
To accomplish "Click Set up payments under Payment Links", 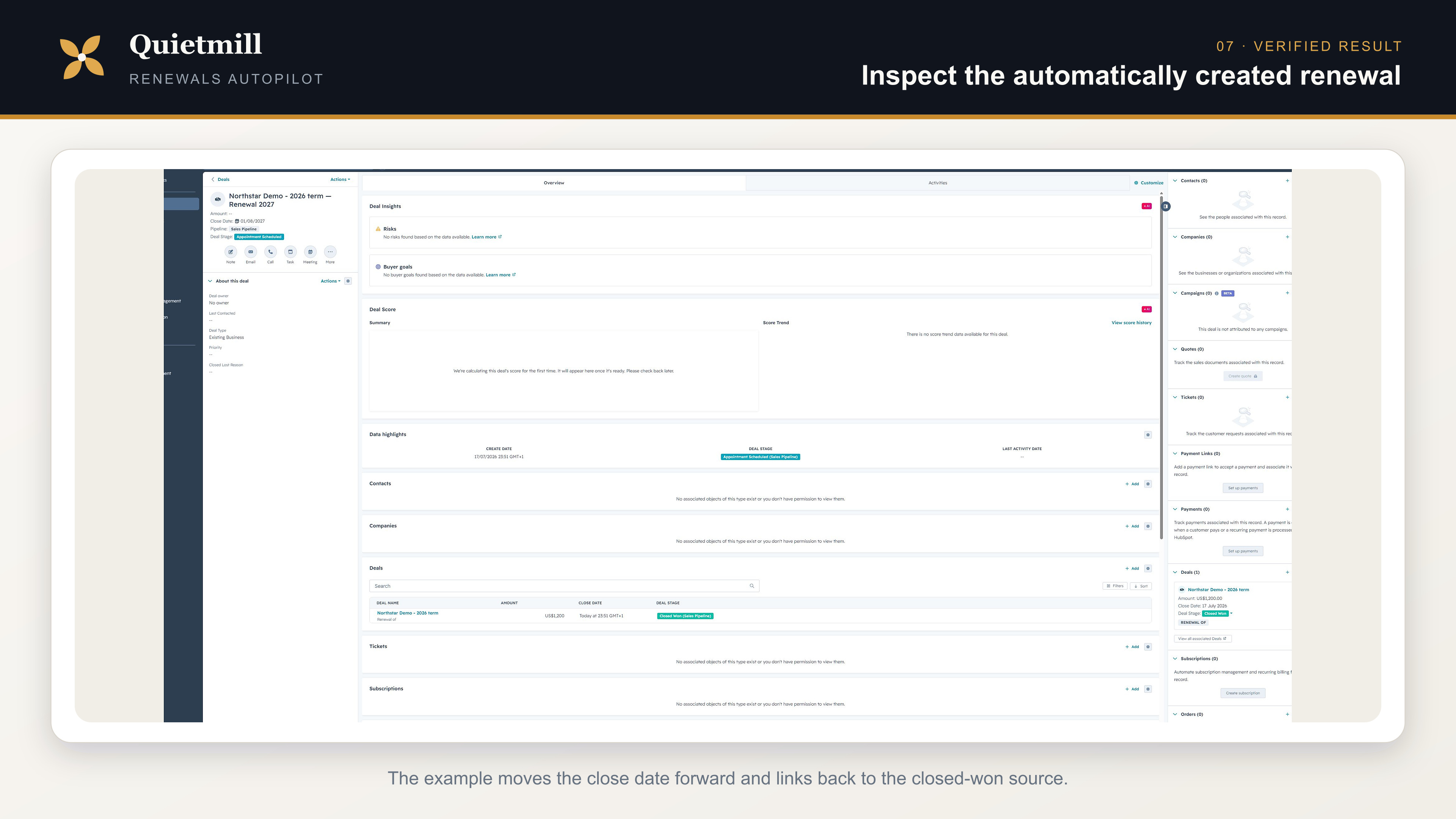I will pos(1243,488).
